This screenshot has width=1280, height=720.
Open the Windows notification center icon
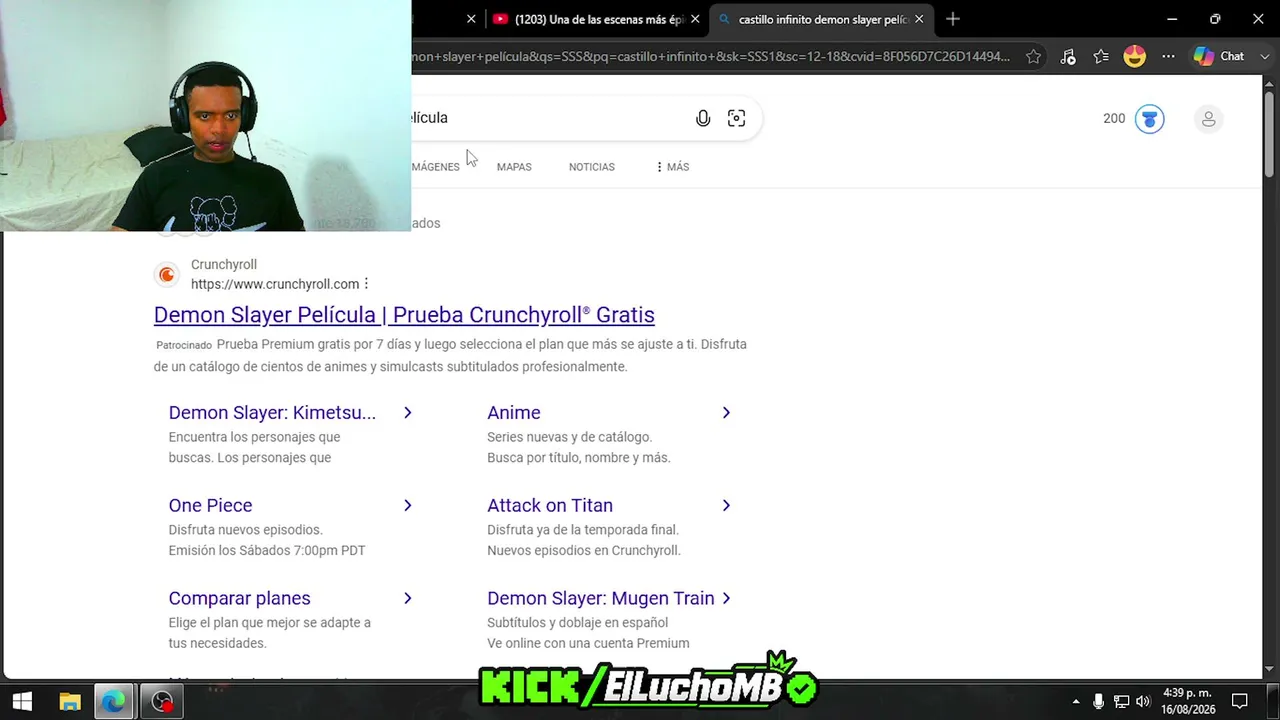1239,701
